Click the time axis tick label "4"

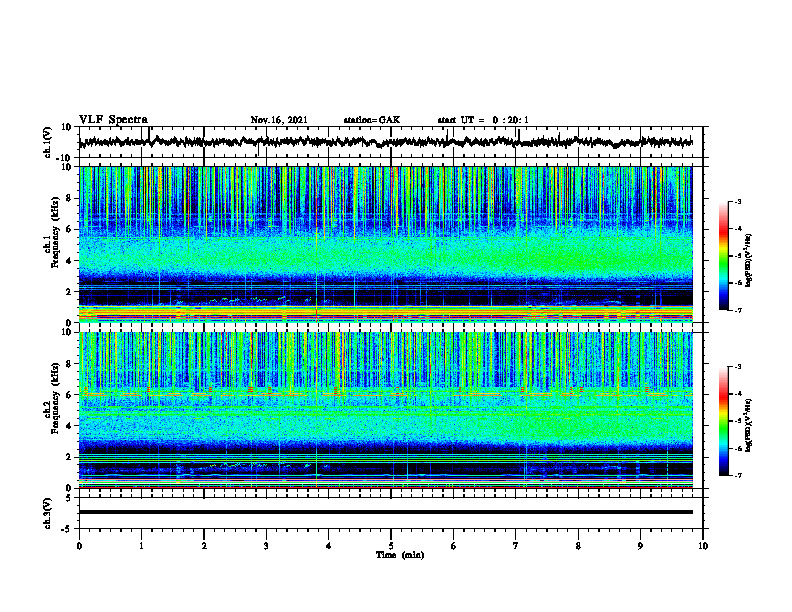[329, 546]
